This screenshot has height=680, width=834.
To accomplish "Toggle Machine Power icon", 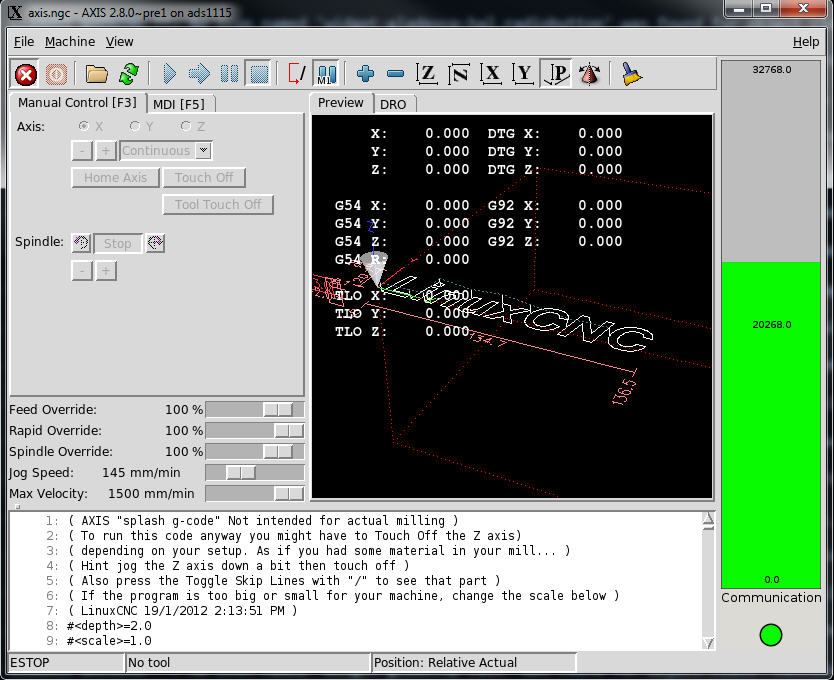I will tap(56, 74).
